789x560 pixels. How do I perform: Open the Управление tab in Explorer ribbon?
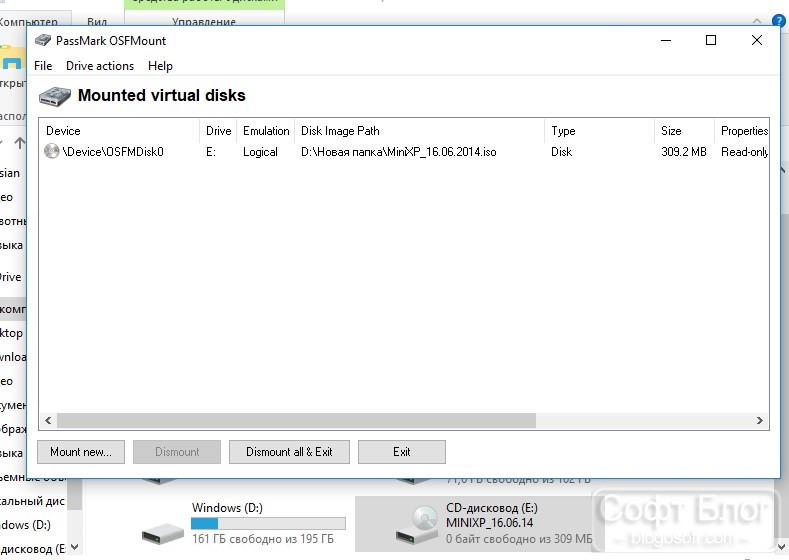204,22
